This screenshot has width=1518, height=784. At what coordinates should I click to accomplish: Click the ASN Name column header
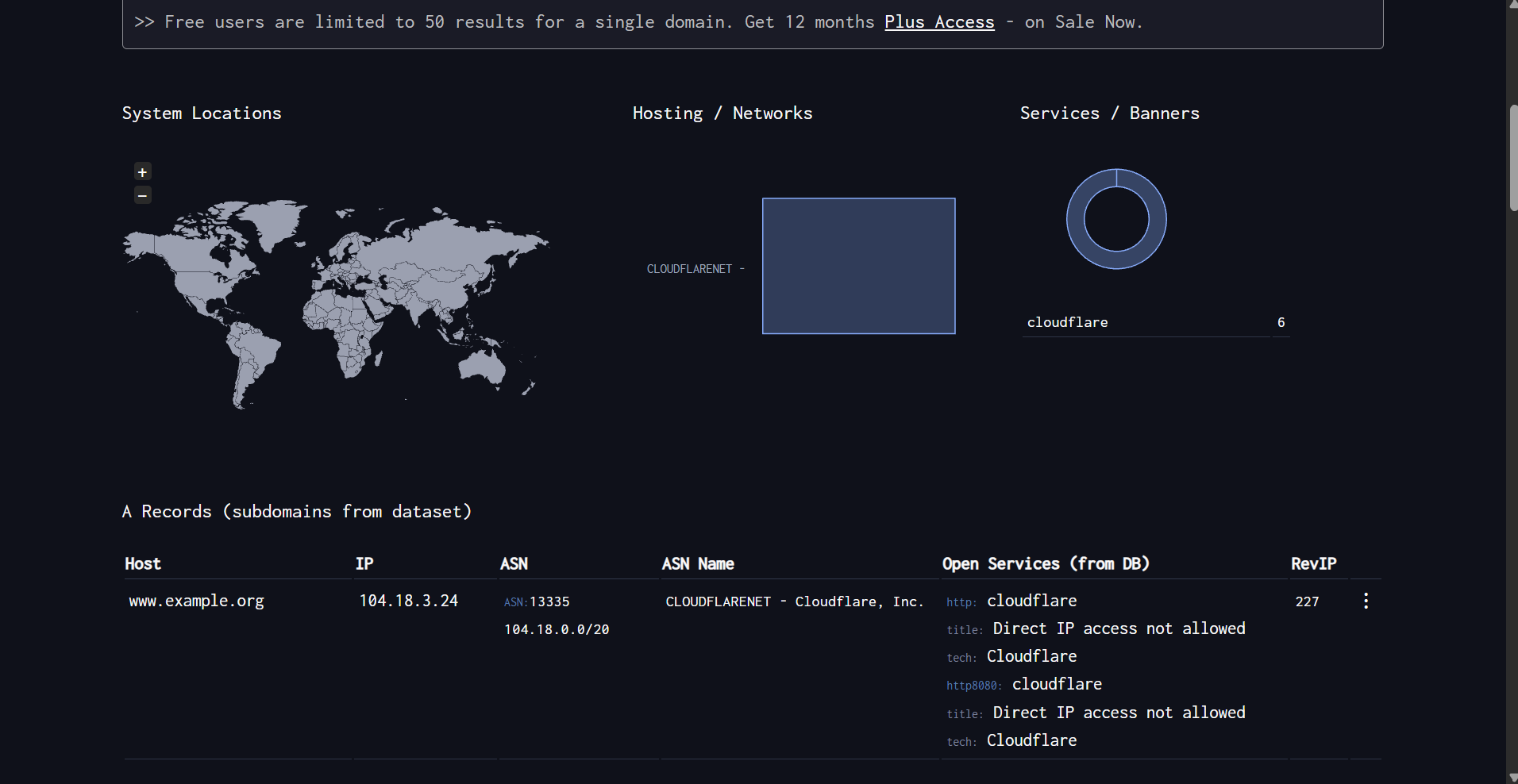(x=698, y=564)
